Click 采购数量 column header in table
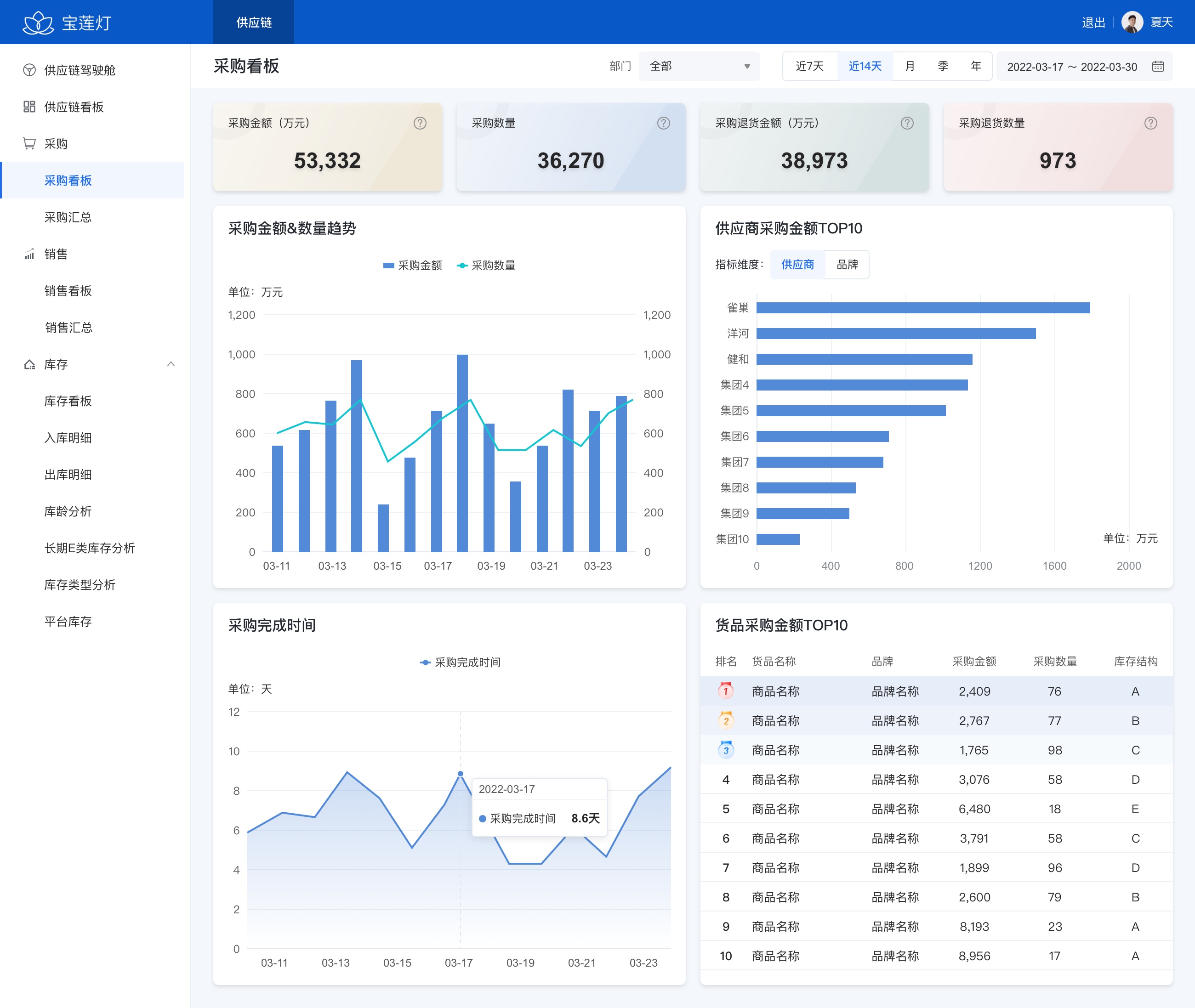This screenshot has height=1008, width=1195. pyautogui.click(x=1055, y=661)
